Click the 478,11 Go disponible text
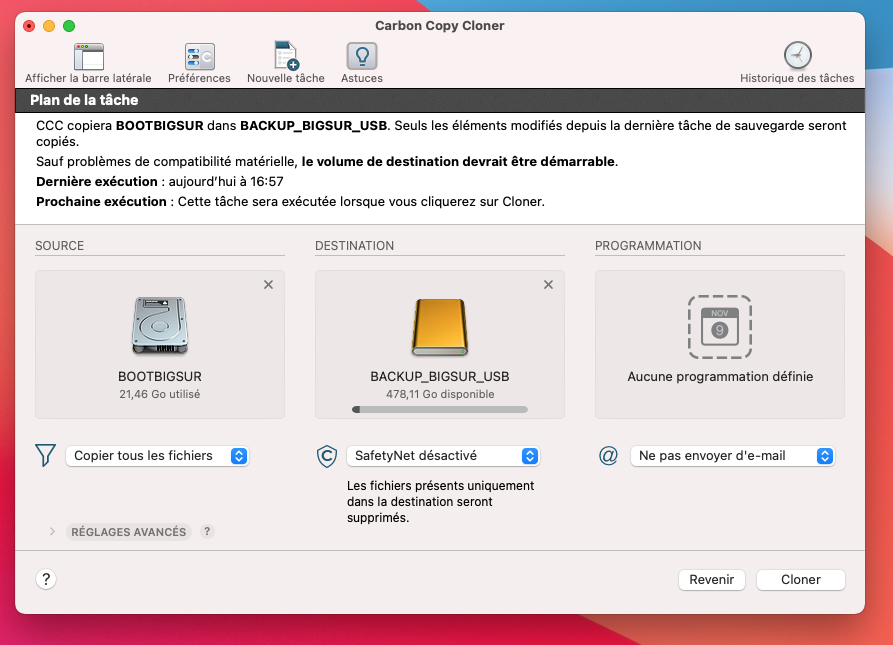The width and height of the screenshot is (893, 645). (440, 394)
